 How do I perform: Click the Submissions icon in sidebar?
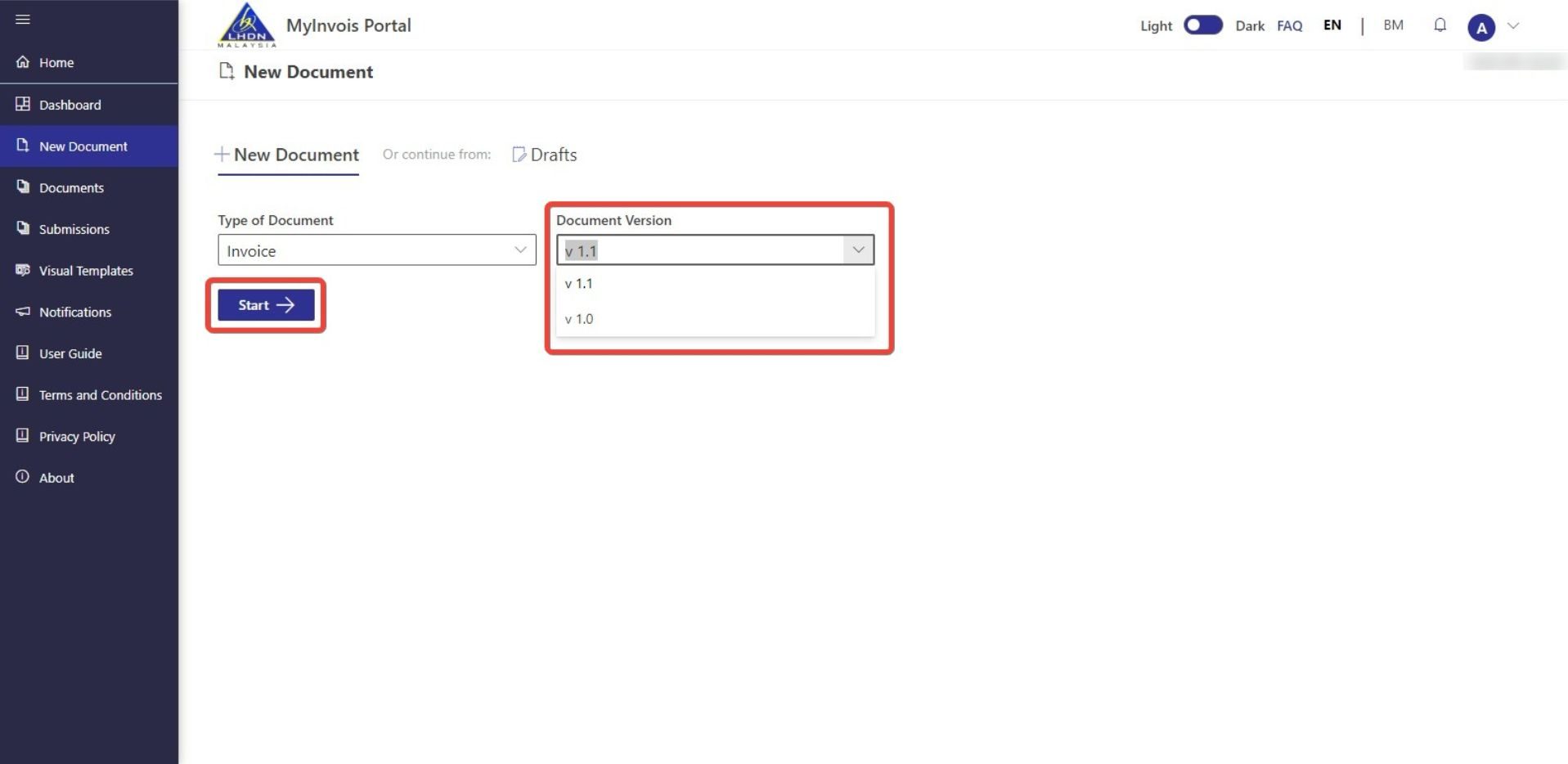(x=23, y=227)
